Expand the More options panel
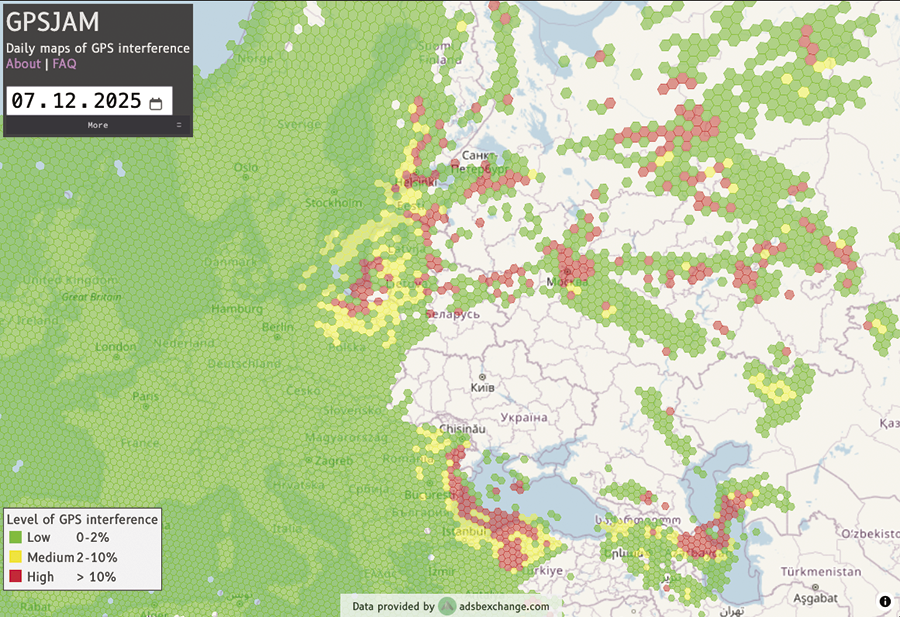The width and height of the screenshot is (900, 617). pos(97,125)
